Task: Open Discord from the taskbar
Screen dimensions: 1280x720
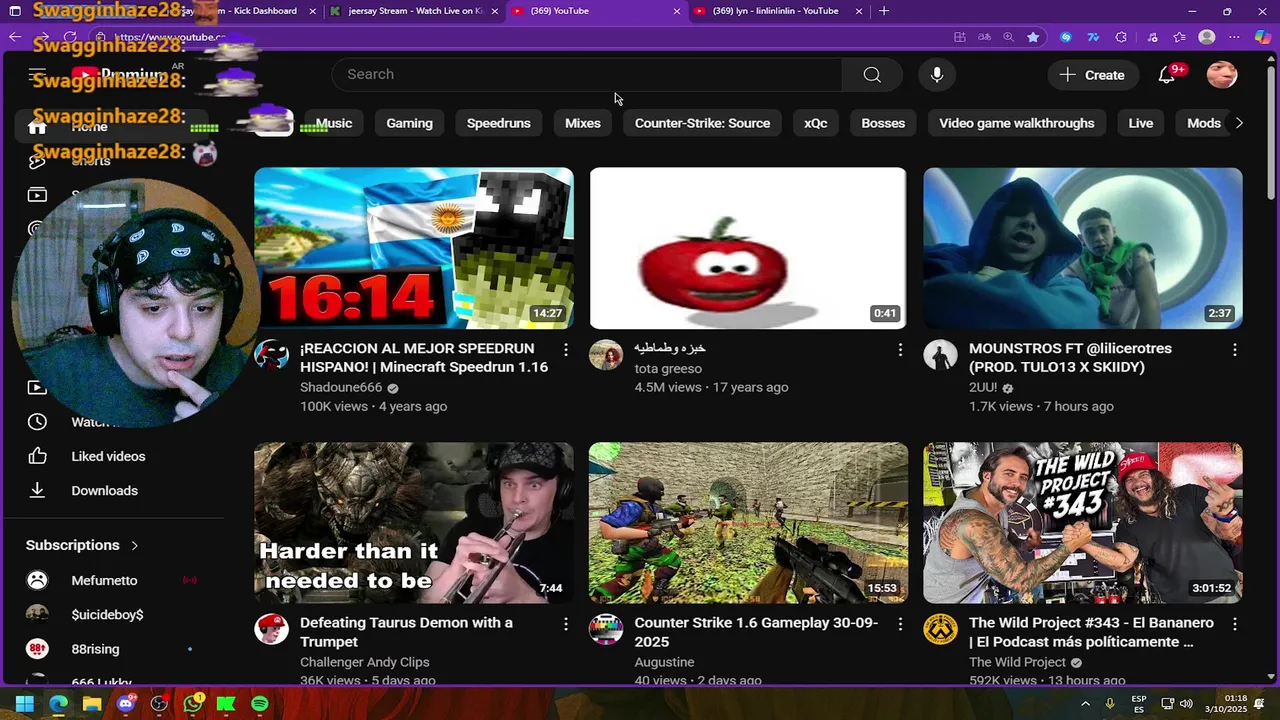Action: click(x=126, y=704)
